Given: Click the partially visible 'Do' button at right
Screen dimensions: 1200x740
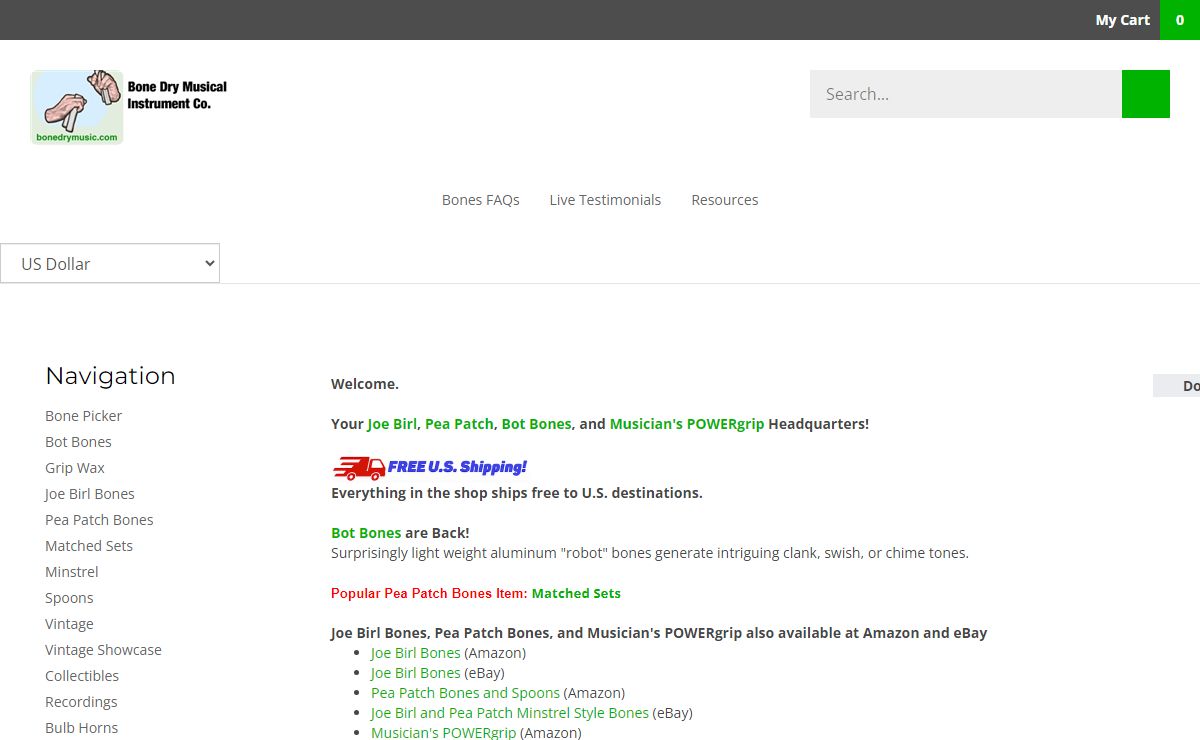Looking at the screenshot, I should pos(1177,386).
